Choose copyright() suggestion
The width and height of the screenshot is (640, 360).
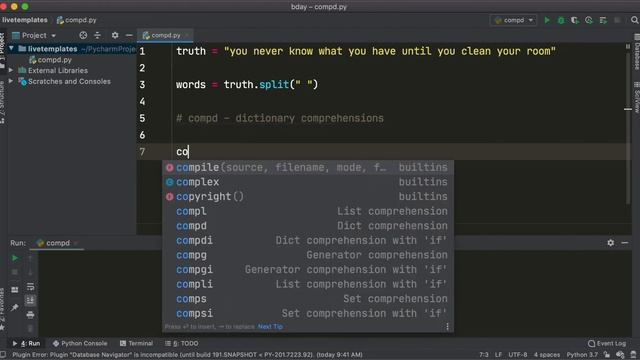coord(308,197)
